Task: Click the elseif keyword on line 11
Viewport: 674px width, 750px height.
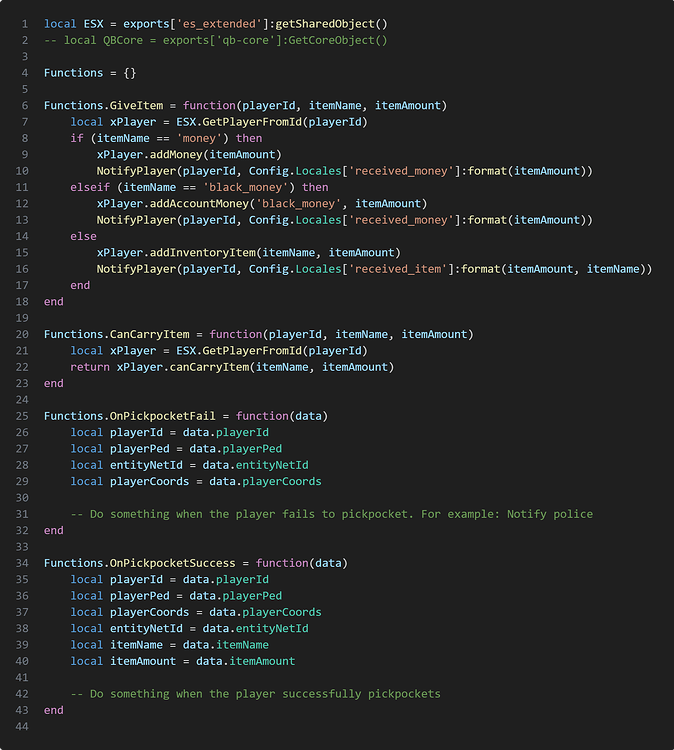Action: (x=90, y=187)
